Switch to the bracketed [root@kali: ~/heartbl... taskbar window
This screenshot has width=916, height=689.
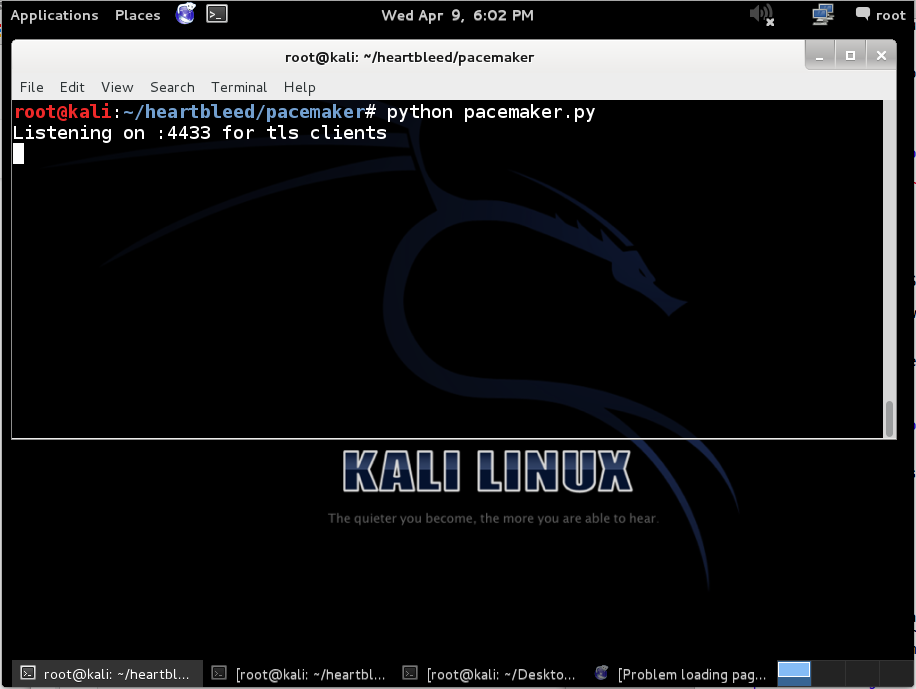pyautogui.click(x=299, y=674)
